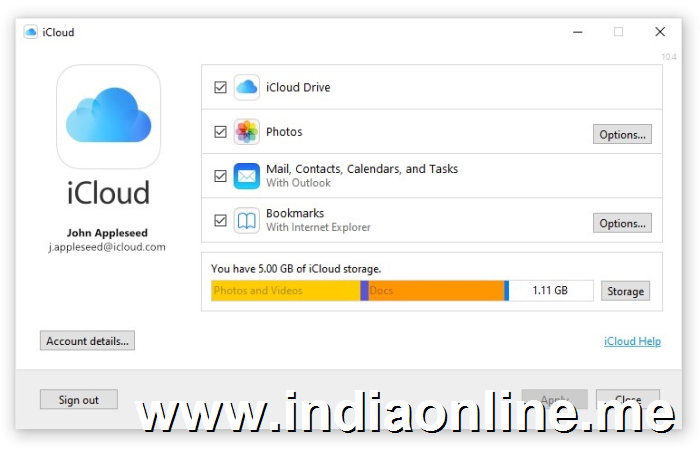Minimize the iCloud window

(578, 32)
